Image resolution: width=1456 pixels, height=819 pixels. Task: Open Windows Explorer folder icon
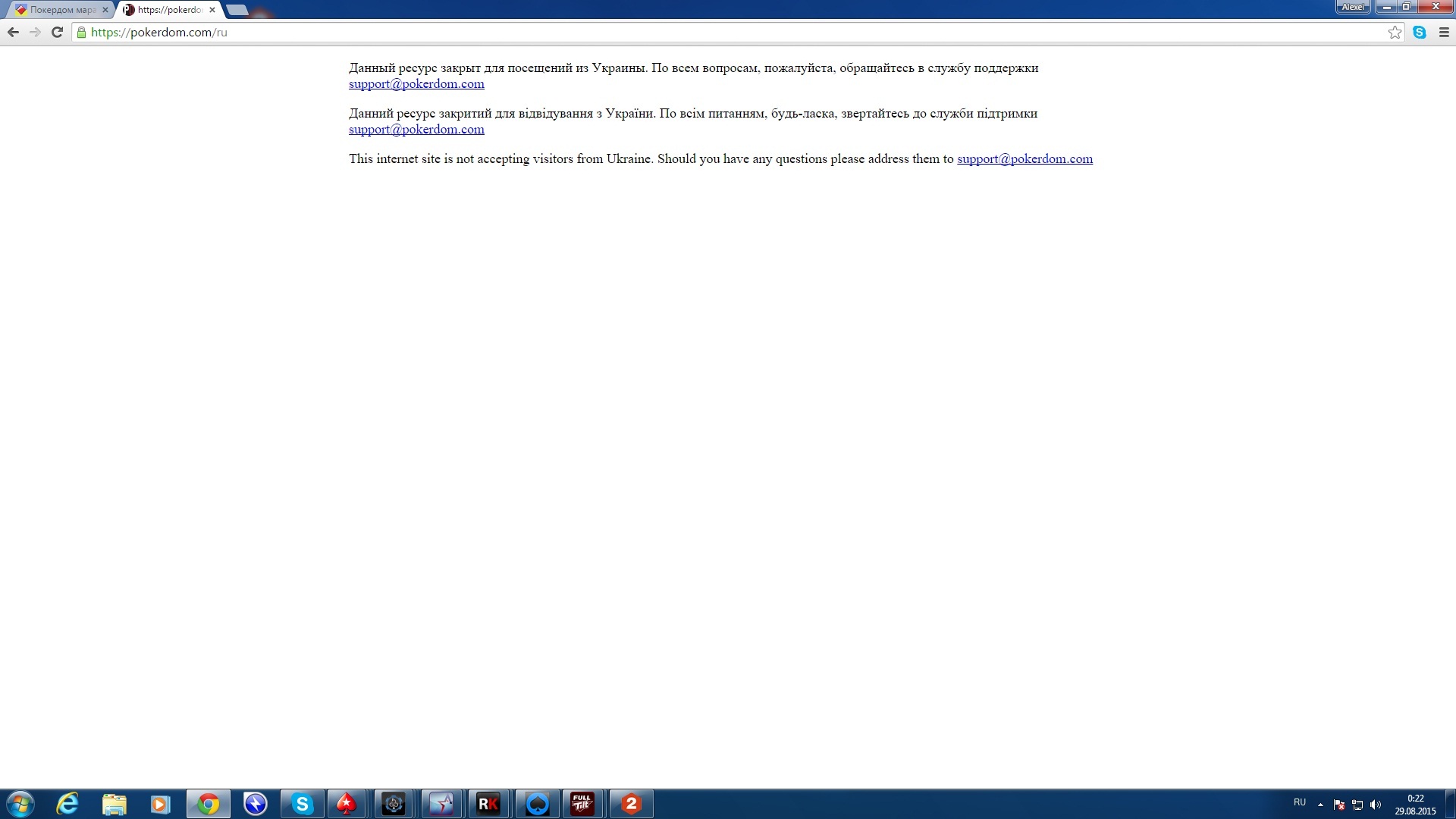[114, 804]
